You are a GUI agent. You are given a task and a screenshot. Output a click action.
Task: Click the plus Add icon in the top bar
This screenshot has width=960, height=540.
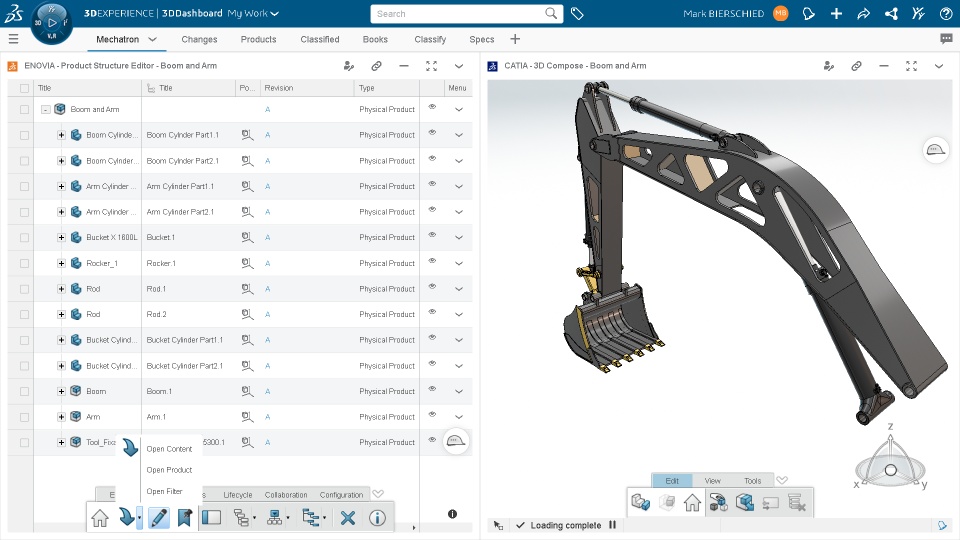point(836,13)
